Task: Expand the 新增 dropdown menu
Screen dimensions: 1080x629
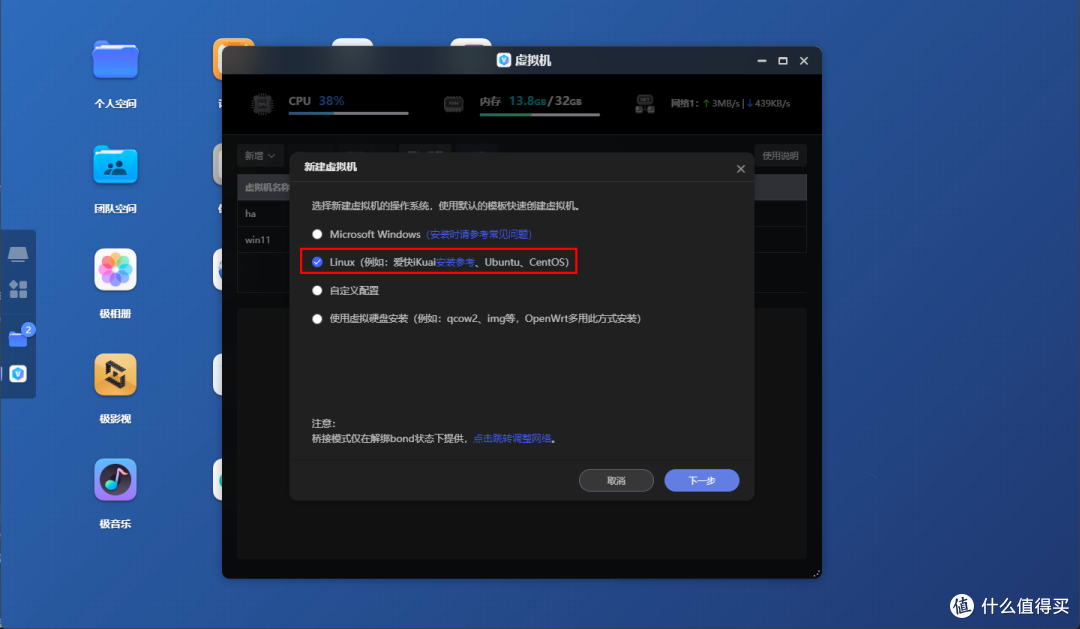Action: (260, 155)
